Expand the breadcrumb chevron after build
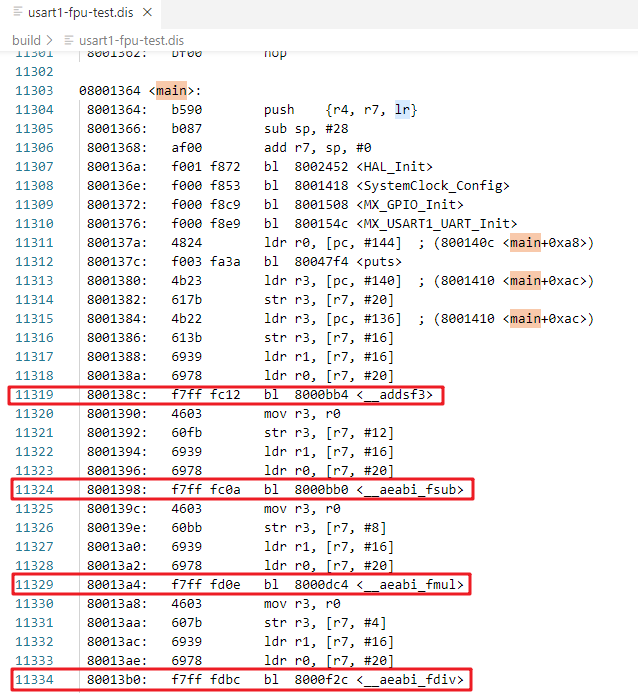The image size is (638, 693). (x=49, y=40)
